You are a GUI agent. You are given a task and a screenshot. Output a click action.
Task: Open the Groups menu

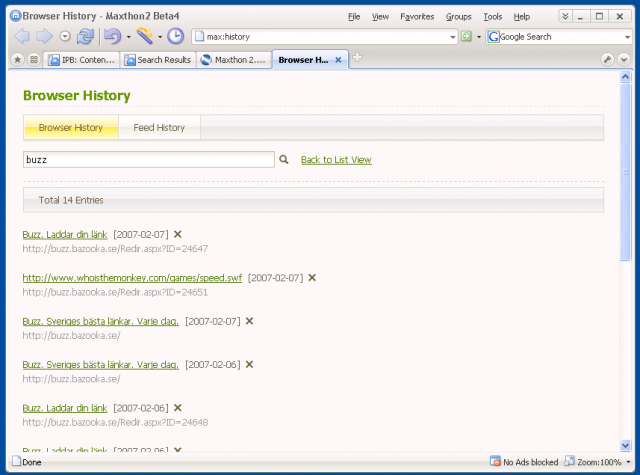pos(458,17)
